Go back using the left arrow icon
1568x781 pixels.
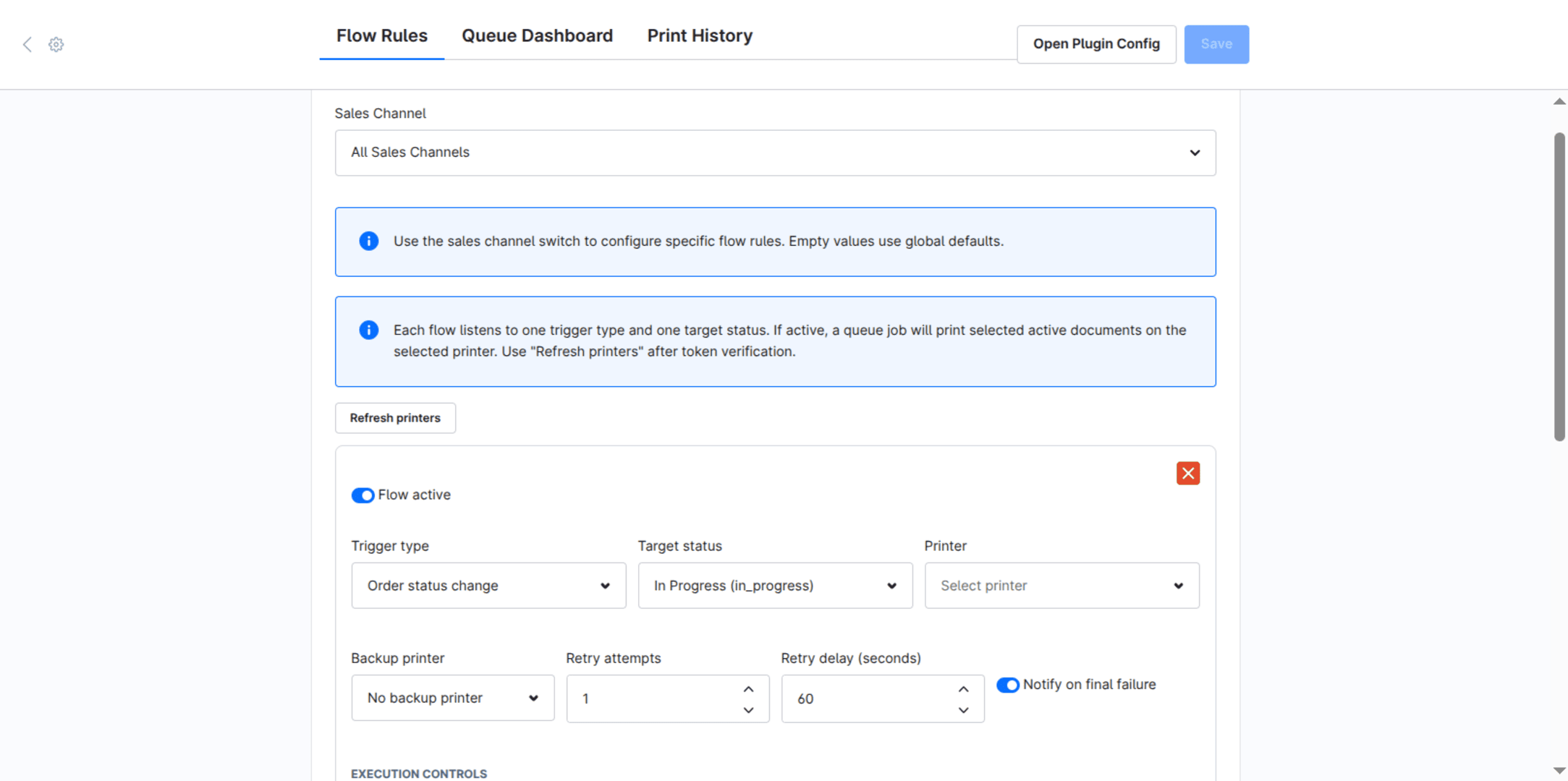pos(27,45)
